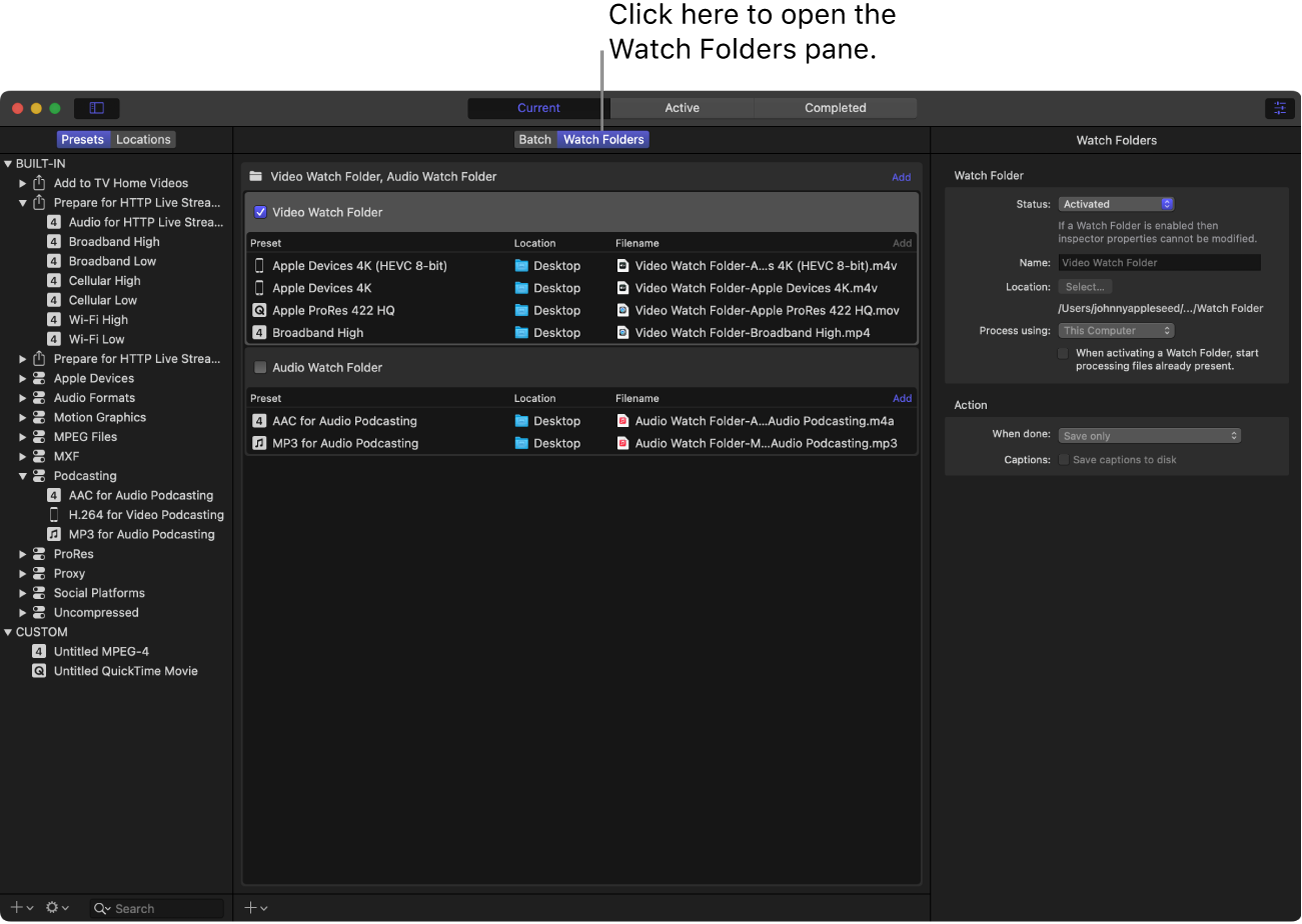Click the Desktop folder icon for Apple ProRes 422 HQ

pyautogui.click(x=521, y=311)
